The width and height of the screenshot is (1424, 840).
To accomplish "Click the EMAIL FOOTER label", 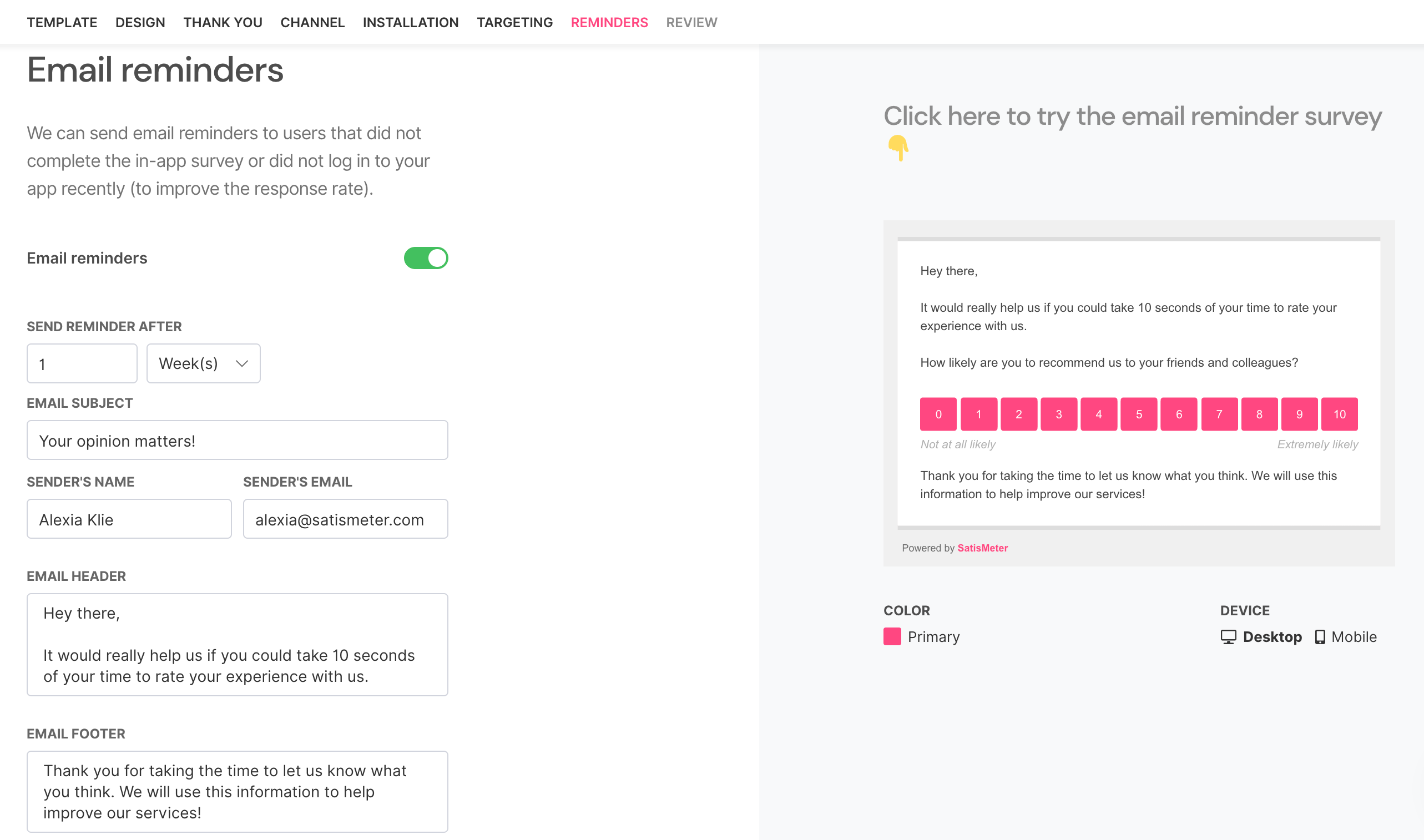I will click(76, 733).
